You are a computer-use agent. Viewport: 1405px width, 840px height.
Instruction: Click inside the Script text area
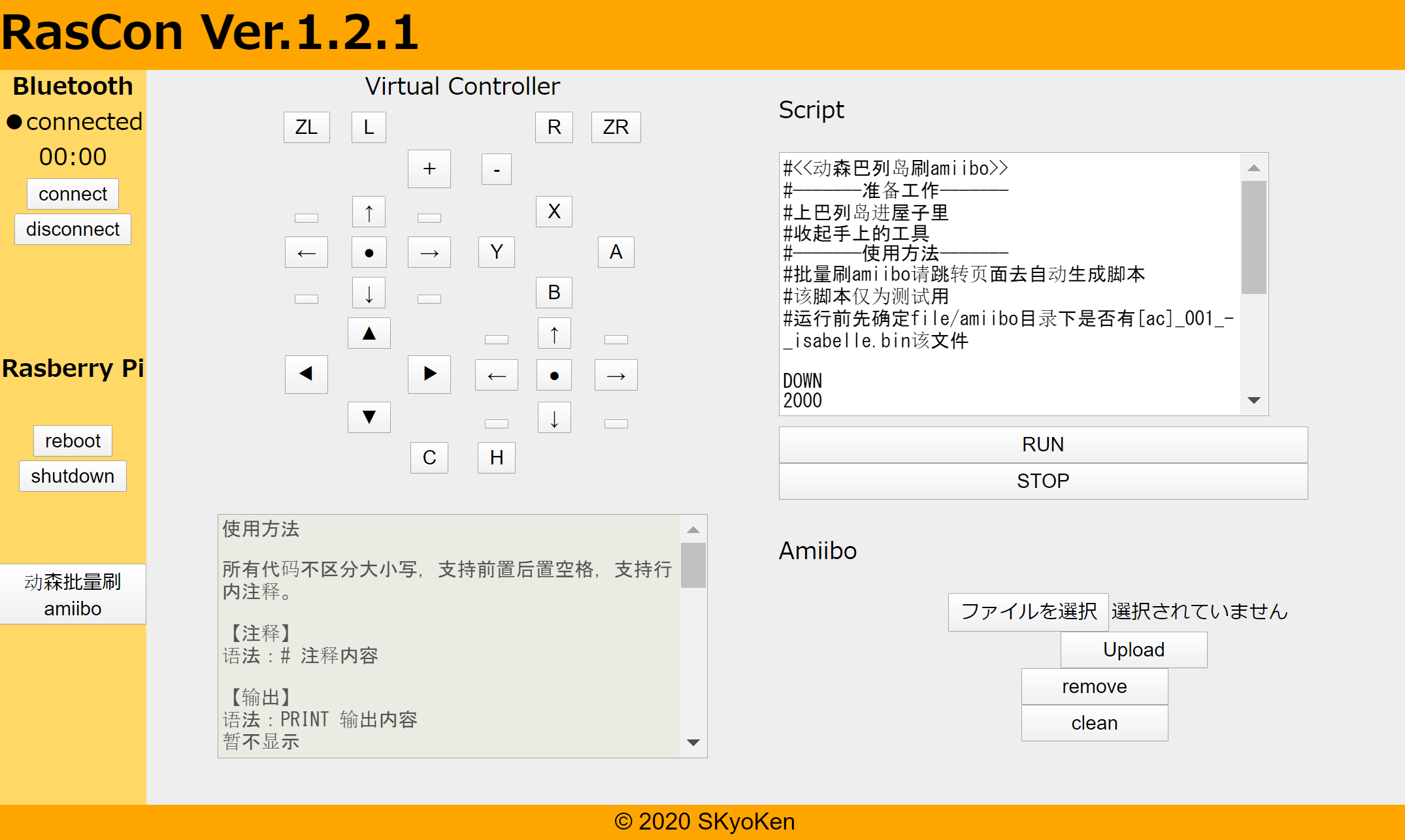1010,284
